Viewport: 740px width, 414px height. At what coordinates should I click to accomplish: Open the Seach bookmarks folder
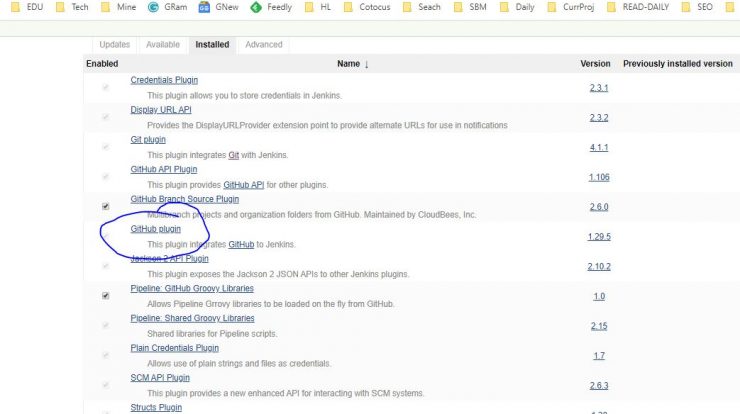(421, 7)
